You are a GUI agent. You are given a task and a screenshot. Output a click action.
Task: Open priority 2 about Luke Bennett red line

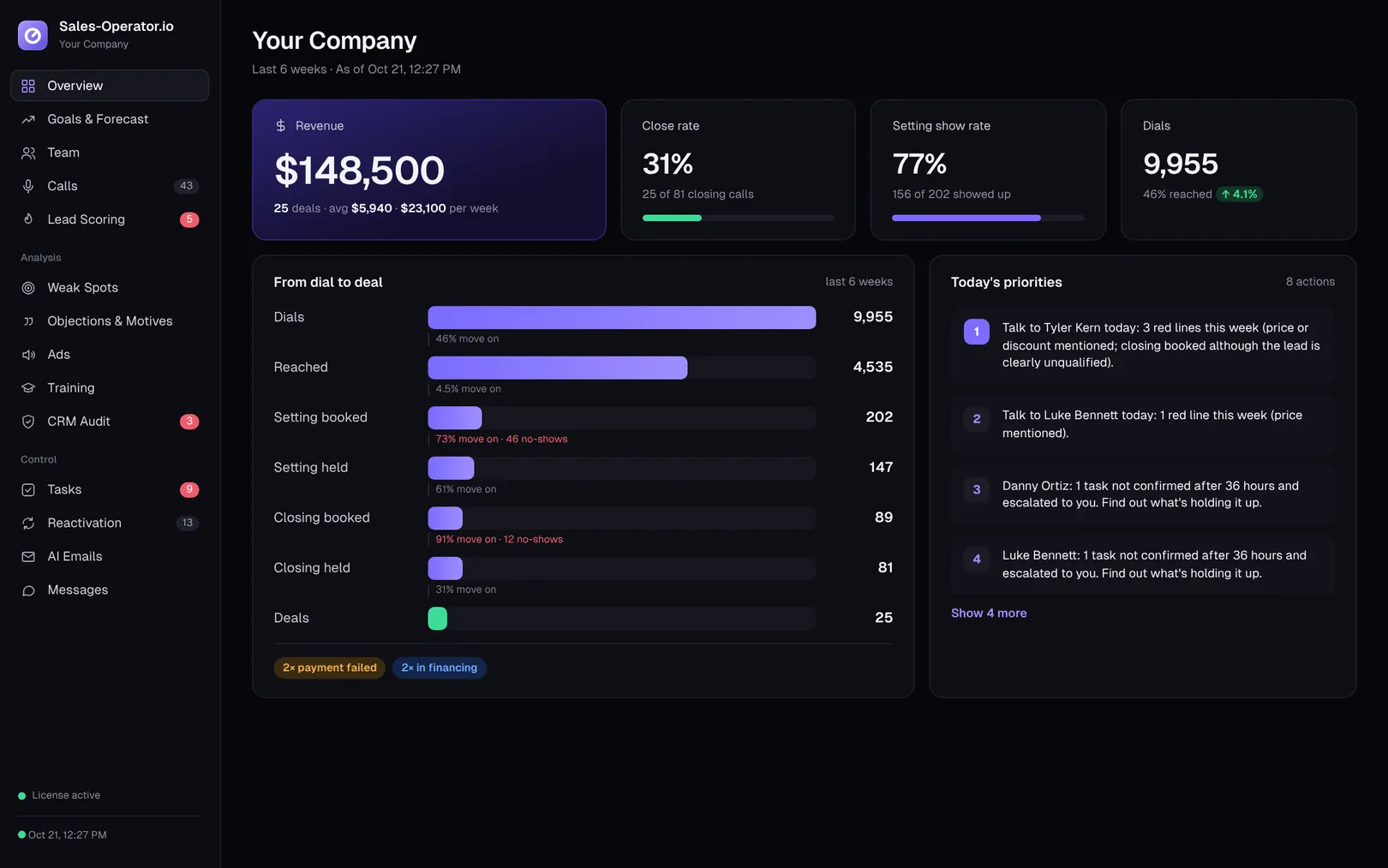click(1143, 424)
